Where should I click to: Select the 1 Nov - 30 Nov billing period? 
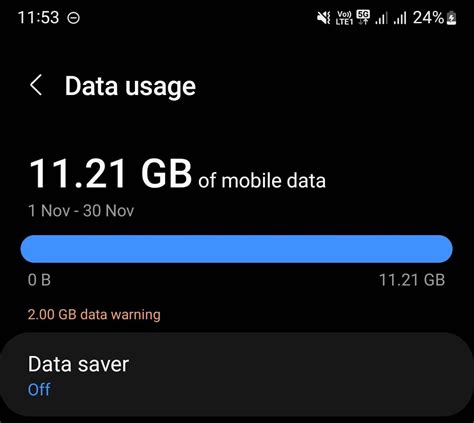pyautogui.click(x=81, y=211)
